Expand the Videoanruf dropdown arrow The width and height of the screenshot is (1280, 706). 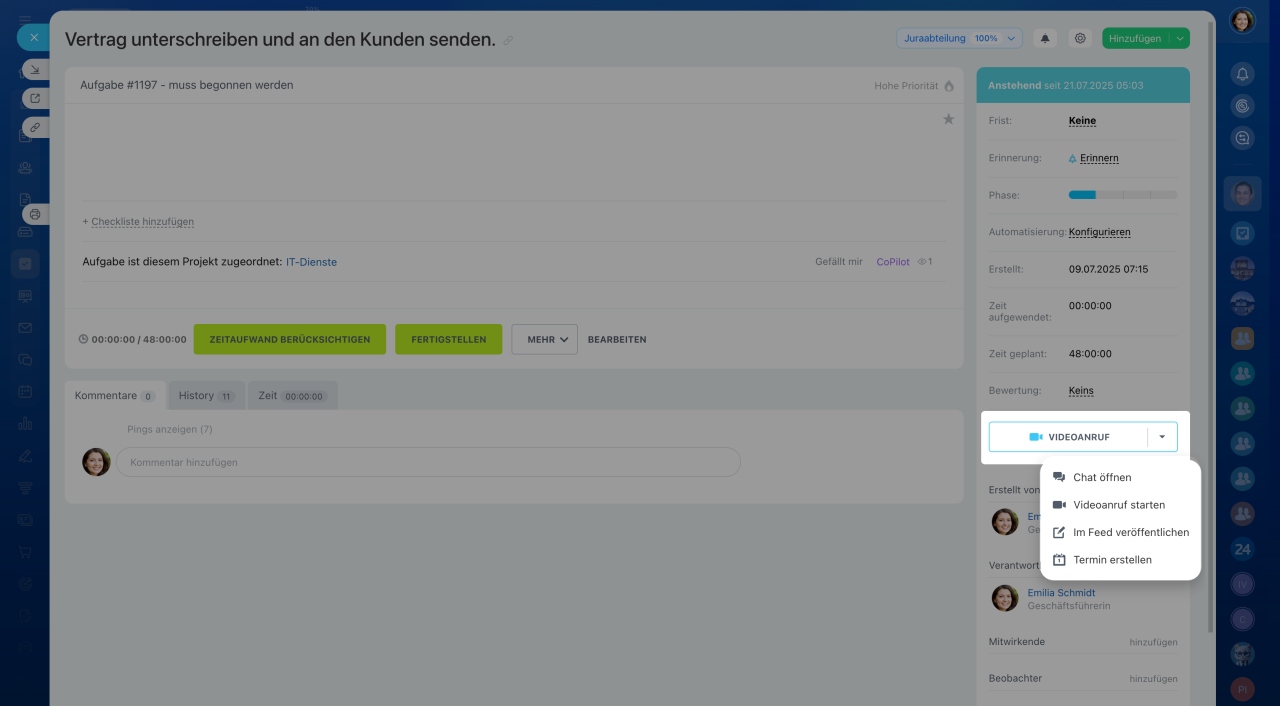(1162, 437)
